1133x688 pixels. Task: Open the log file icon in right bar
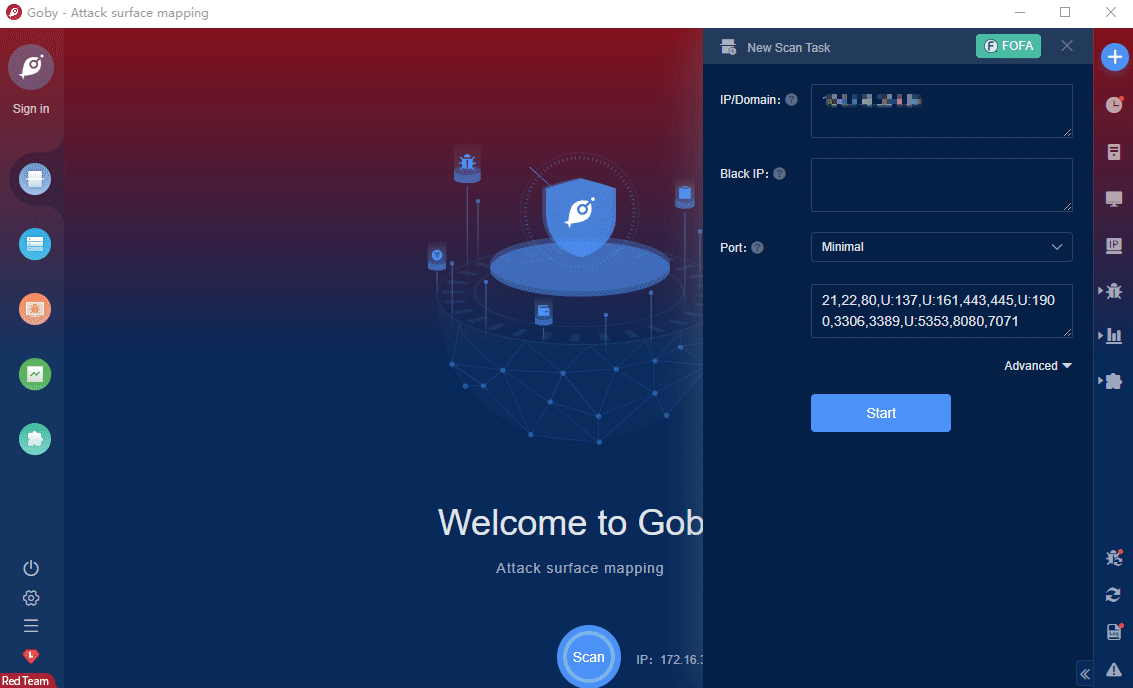pyautogui.click(x=1114, y=632)
